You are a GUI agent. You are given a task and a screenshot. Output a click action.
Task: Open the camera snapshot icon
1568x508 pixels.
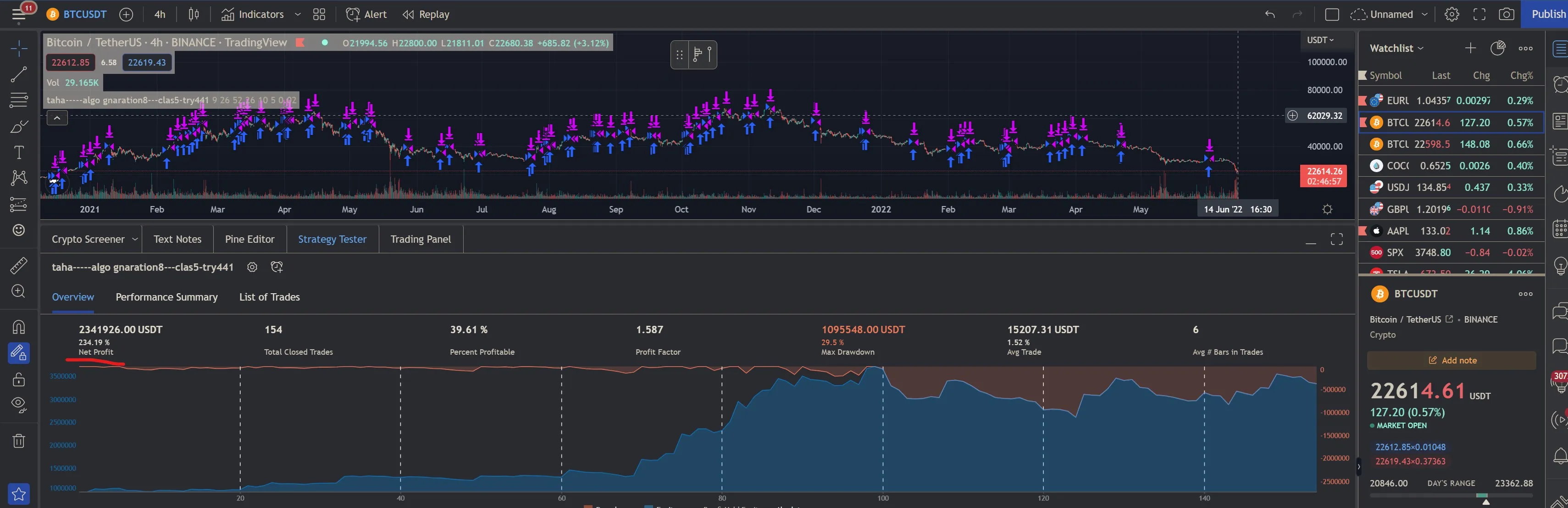point(1506,14)
